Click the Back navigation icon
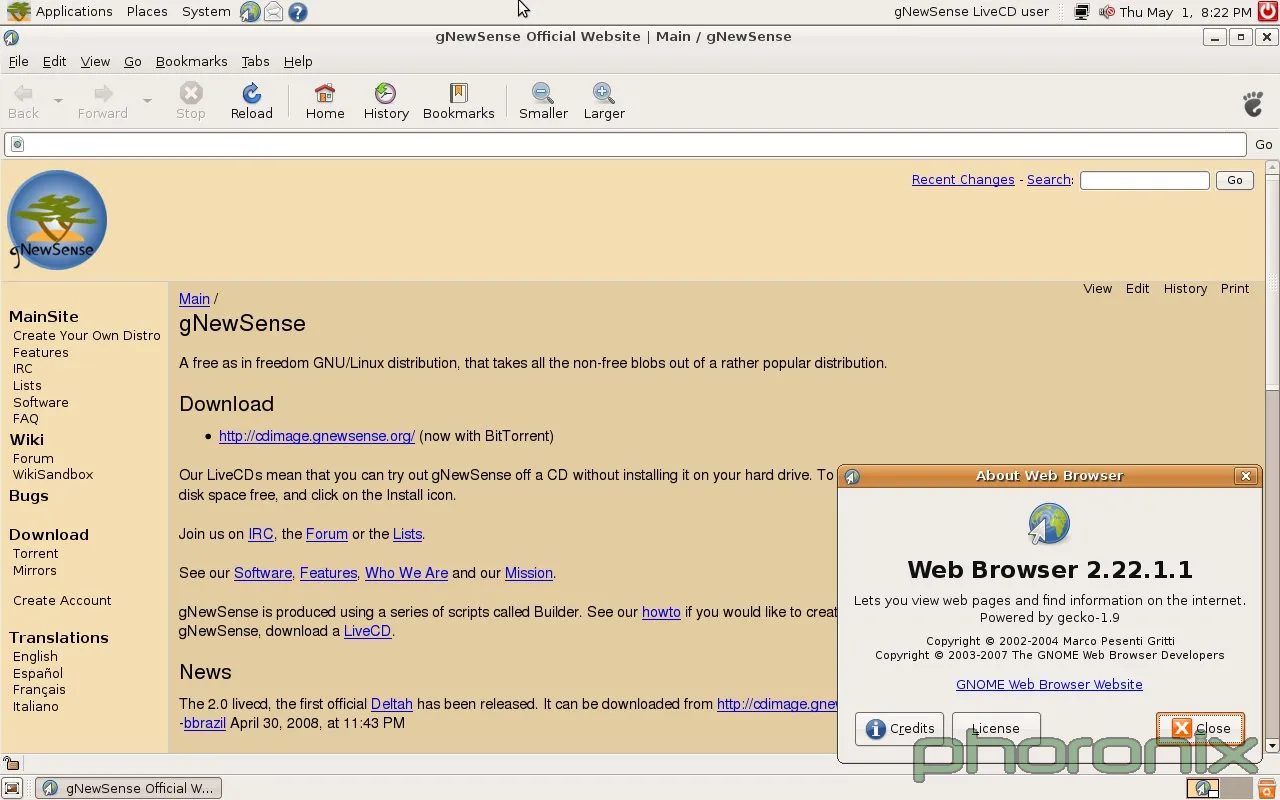This screenshot has width=1280, height=800. coord(23,94)
